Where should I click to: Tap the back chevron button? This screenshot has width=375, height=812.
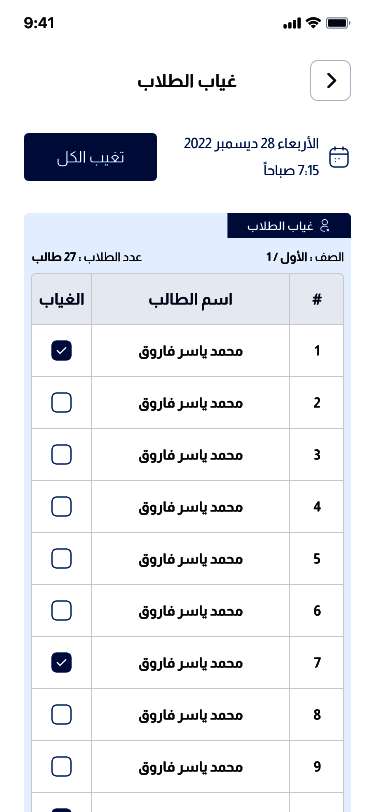pyautogui.click(x=330, y=80)
